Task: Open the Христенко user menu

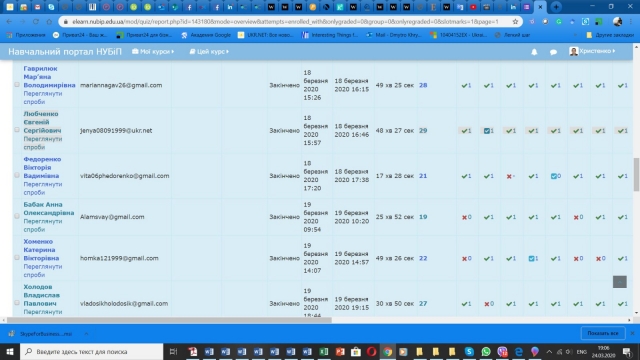Action: (592, 51)
